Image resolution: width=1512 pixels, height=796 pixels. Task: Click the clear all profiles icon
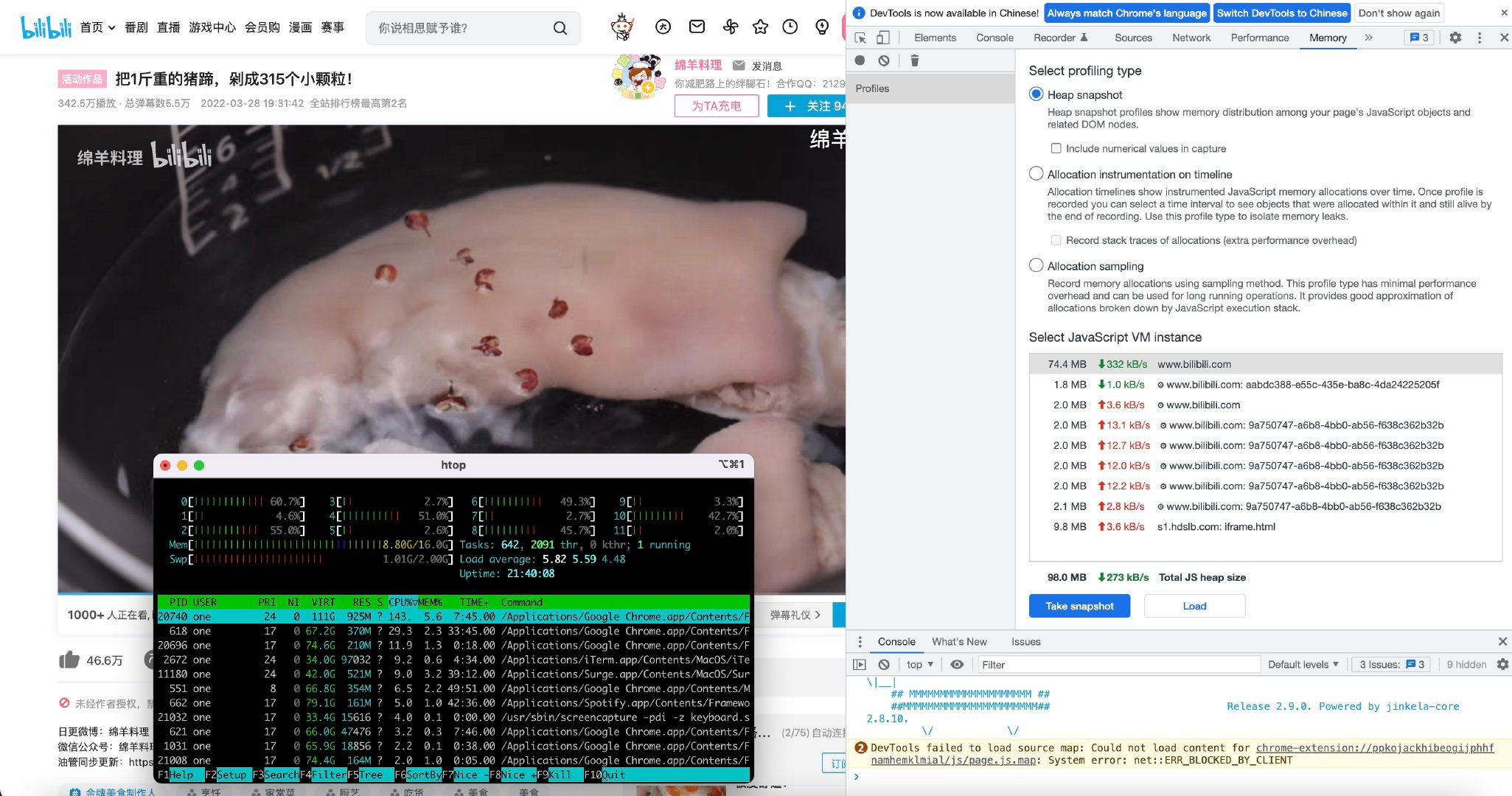884,60
